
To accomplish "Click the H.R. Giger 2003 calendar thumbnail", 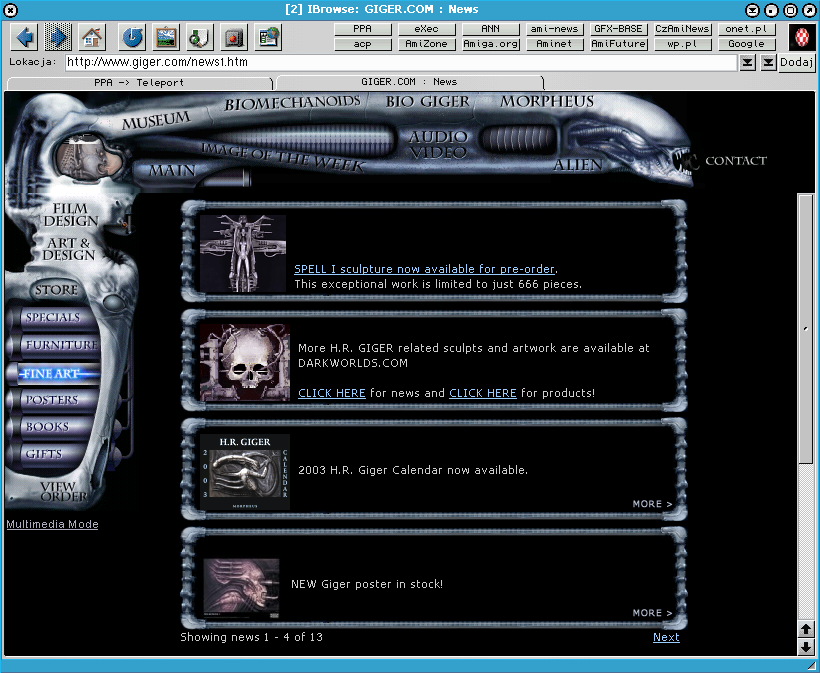I will tap(245, 472).
